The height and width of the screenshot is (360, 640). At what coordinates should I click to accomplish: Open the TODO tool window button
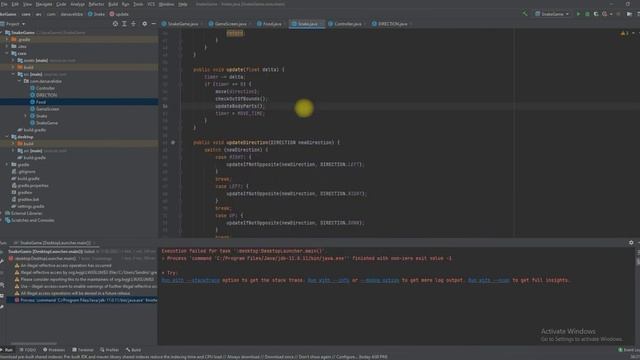pos(28,350)
